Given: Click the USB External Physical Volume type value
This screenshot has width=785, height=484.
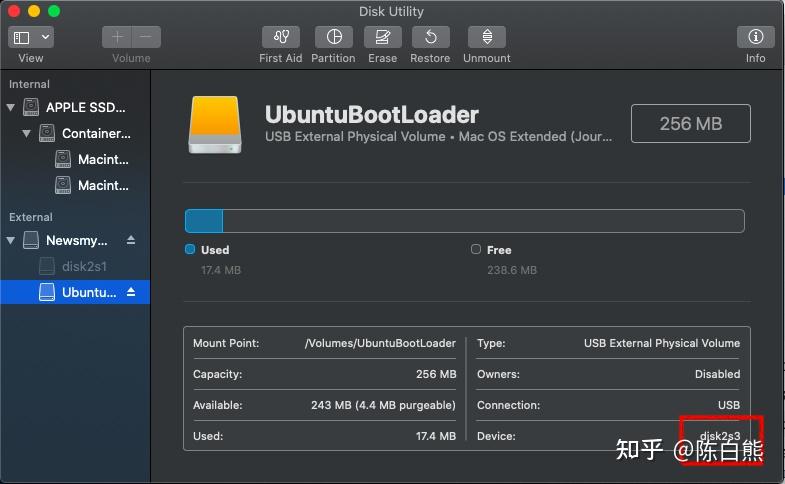Looking at the screenshot, I should tap(662, 343).
